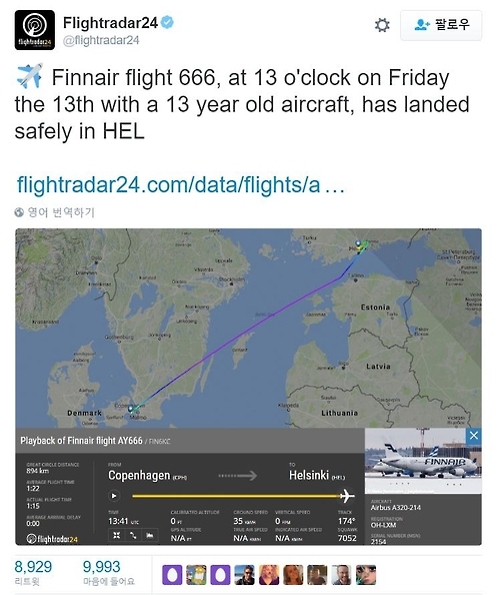Click the first purple egg avatar

click(172, 575)
